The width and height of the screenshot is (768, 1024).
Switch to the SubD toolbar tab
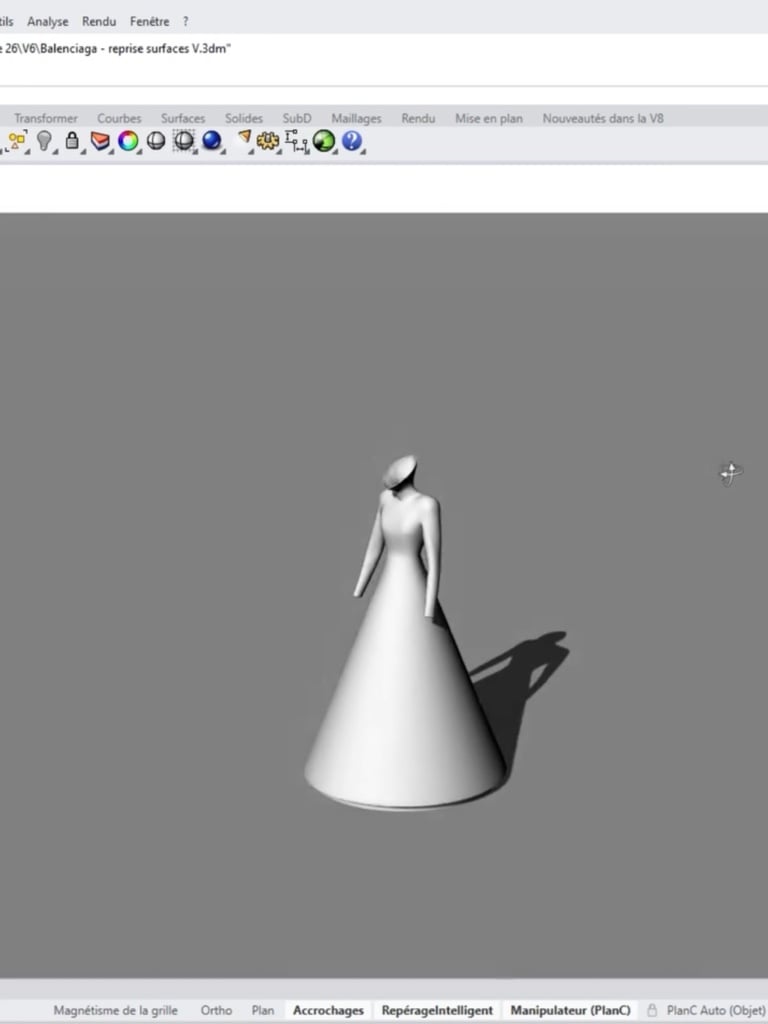tap(296, 118)
